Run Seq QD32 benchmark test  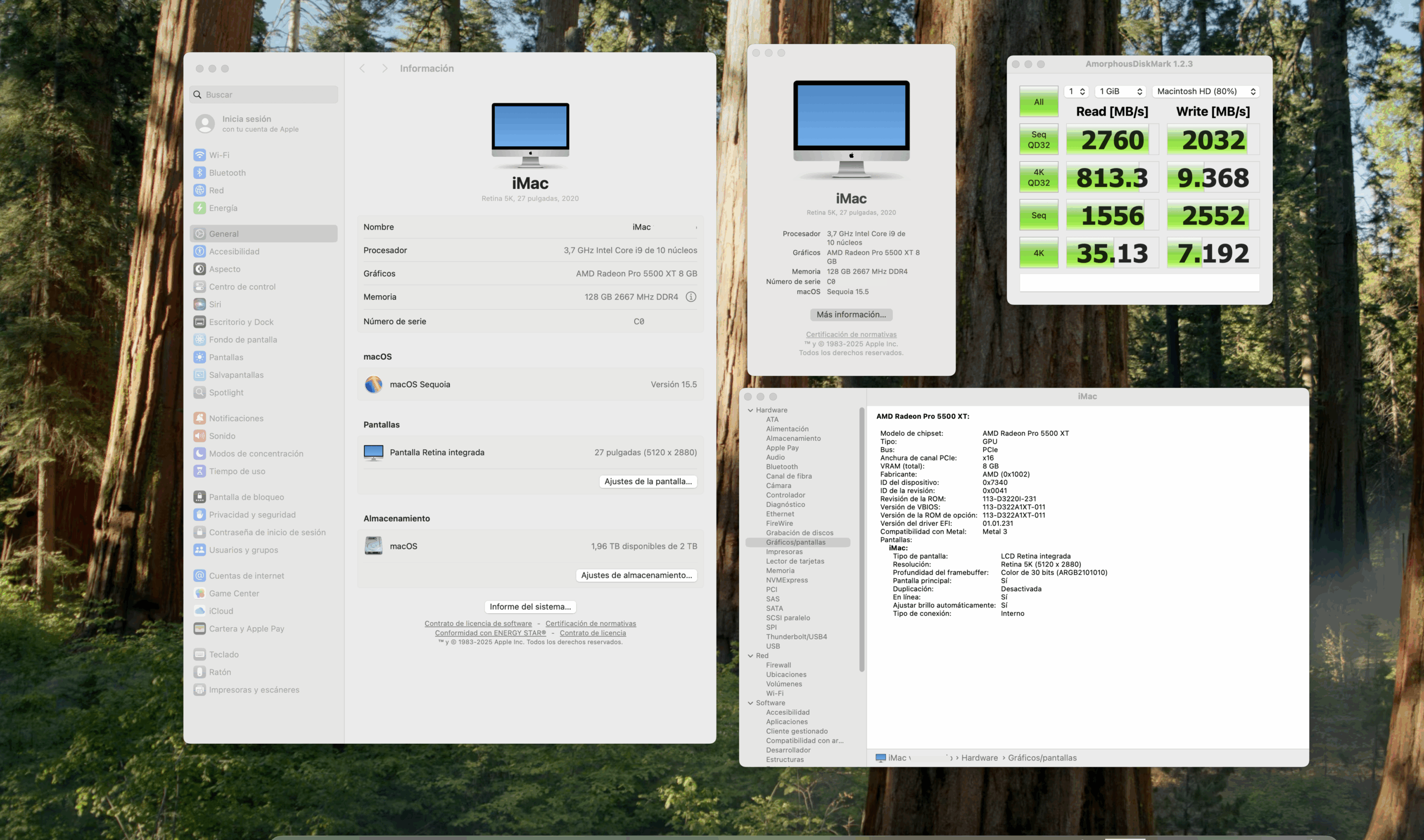[1039, 139]
